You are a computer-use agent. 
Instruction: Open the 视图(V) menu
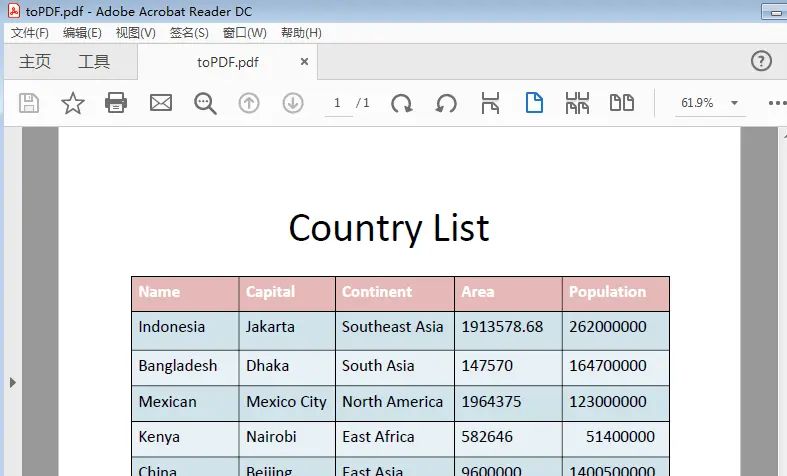click(x=136, y=33)
